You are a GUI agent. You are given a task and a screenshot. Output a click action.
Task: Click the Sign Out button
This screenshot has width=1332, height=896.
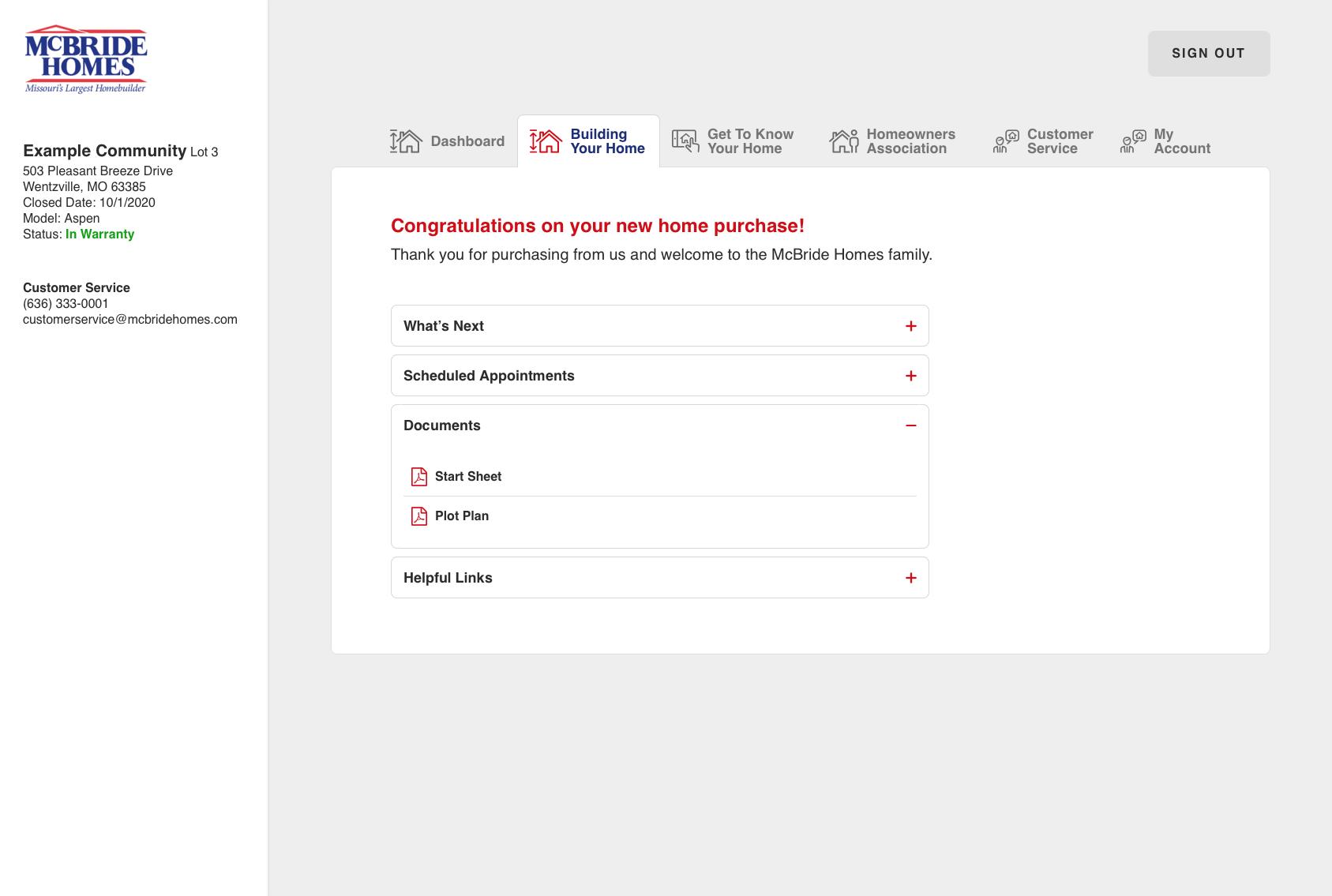tap(1209, 54)
